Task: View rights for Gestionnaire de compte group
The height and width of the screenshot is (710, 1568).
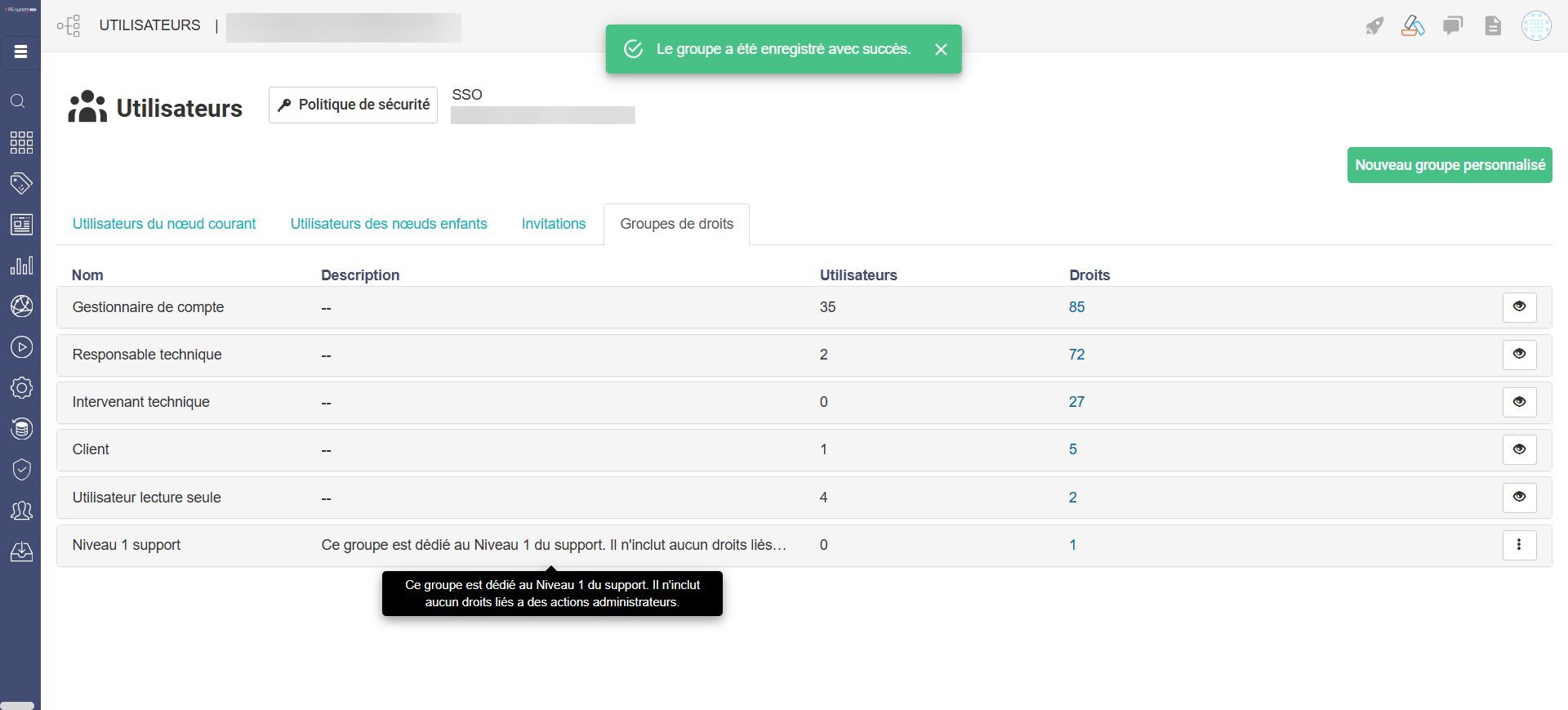Action: pos(1519,307)
